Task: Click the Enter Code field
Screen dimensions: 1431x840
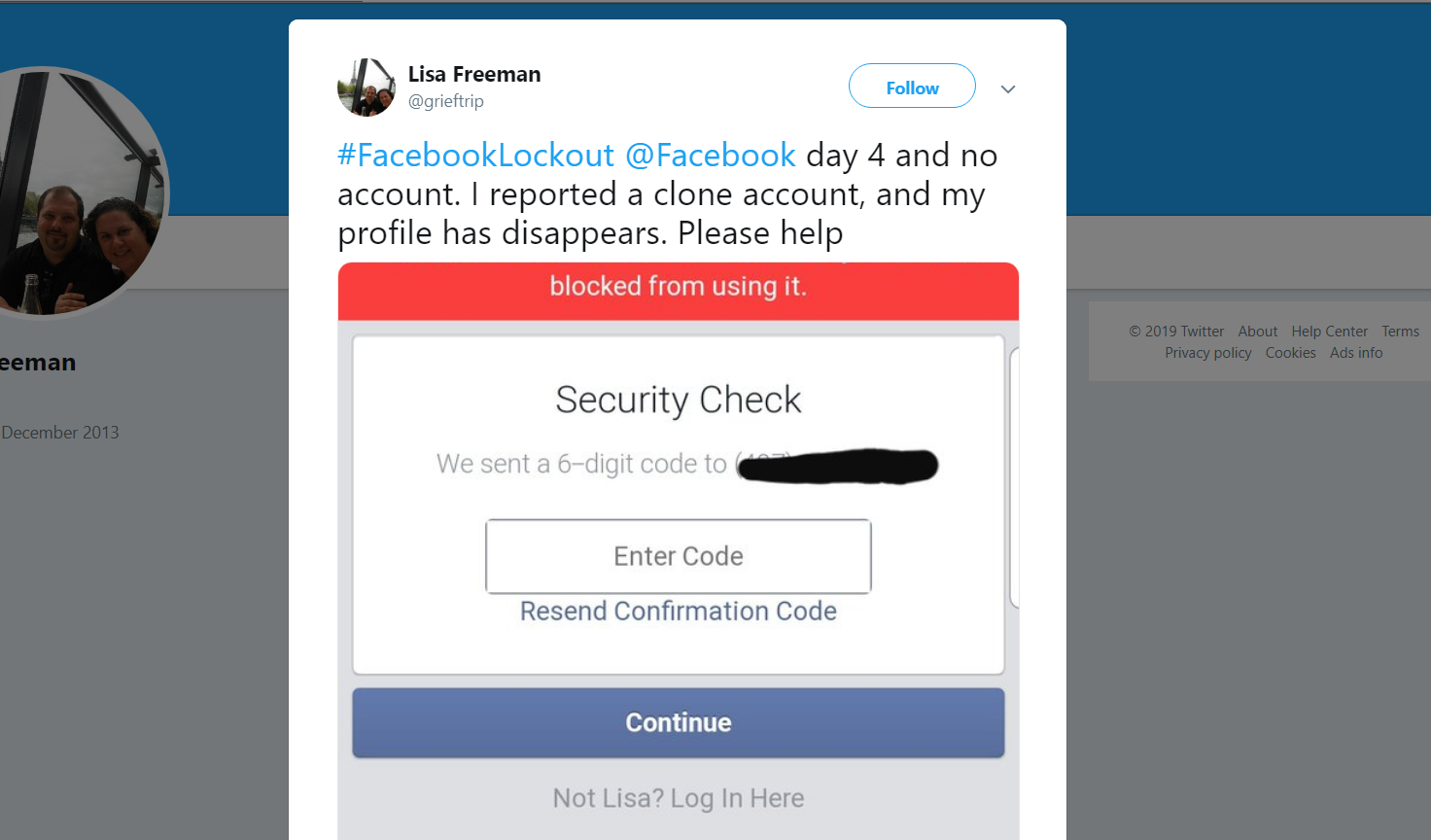Action: (x=679, y=556)
